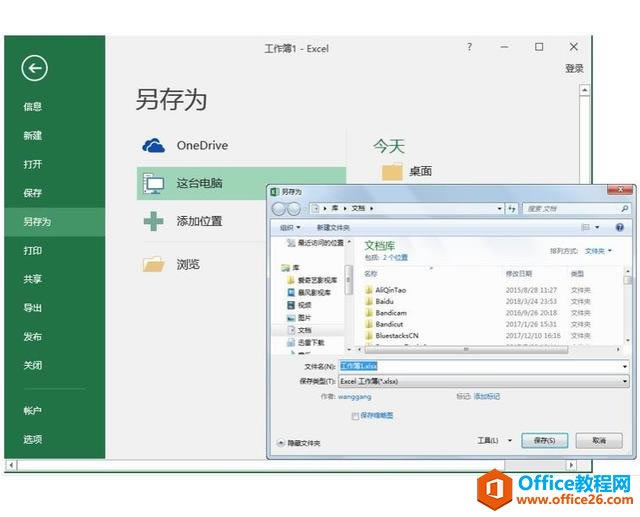Open 发布 in backstage menu

click(x=33, y=337)
